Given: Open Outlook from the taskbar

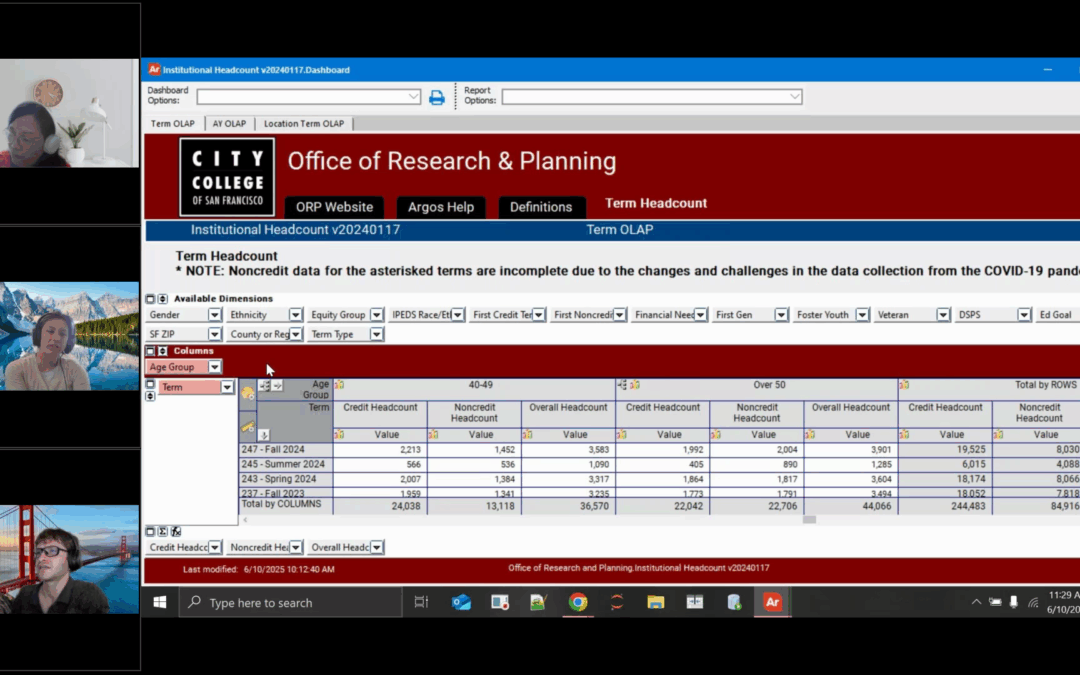Looking at the screenshot, I should (461, 603).
